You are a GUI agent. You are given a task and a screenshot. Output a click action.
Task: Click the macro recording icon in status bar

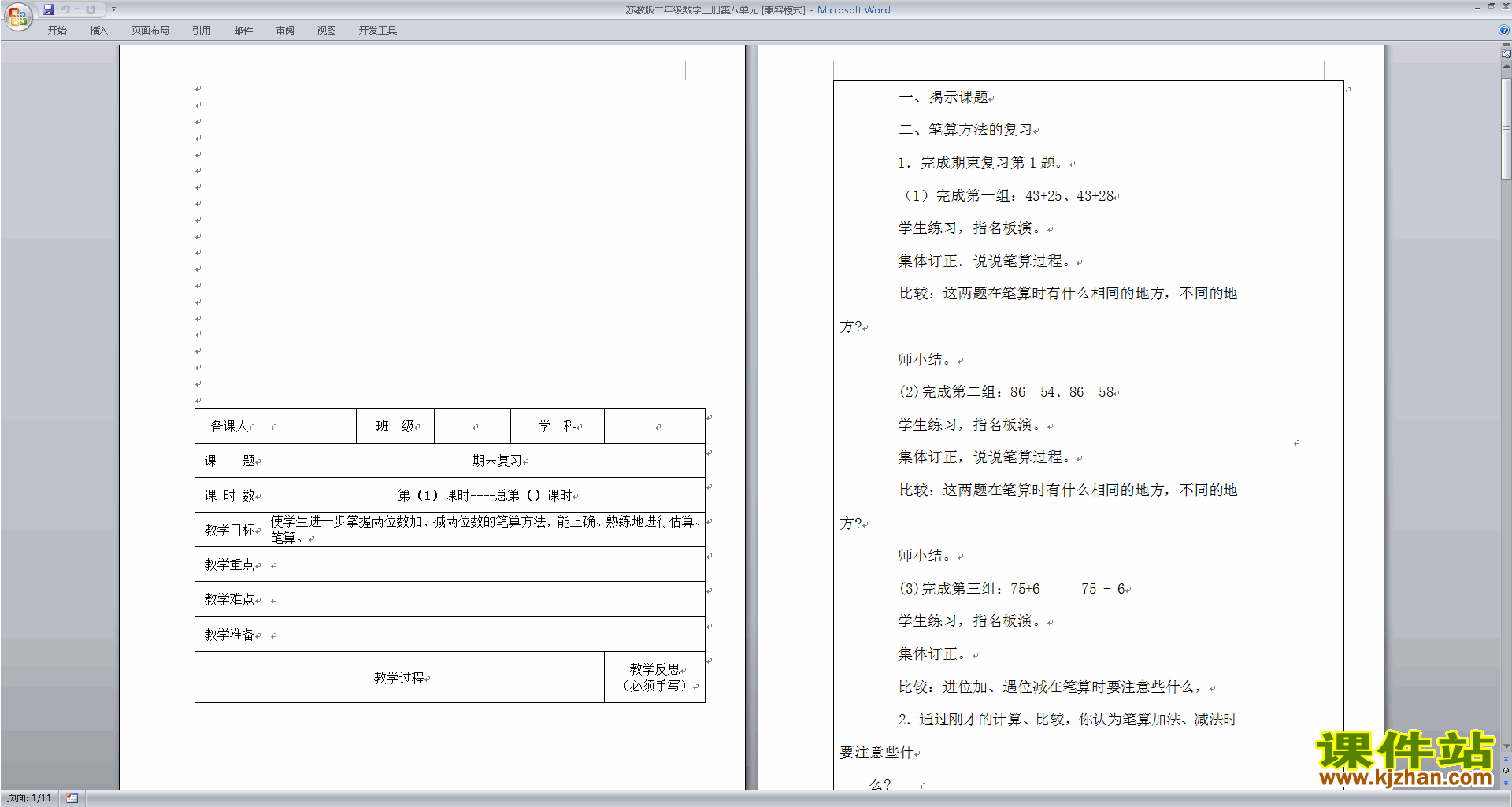pyautogui.click(x=72, y=798)
